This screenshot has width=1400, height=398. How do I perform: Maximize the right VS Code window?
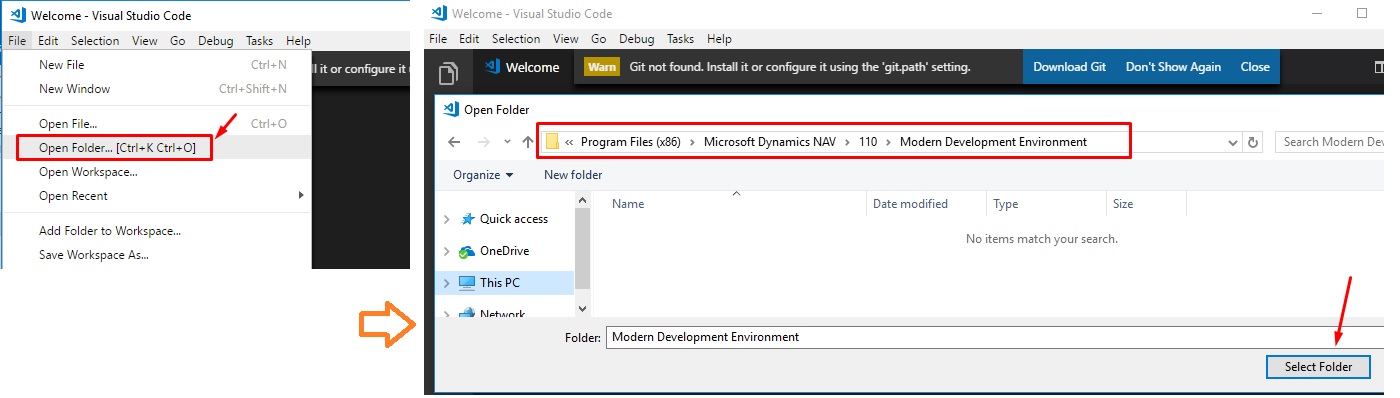click(x=1361, y=13)
